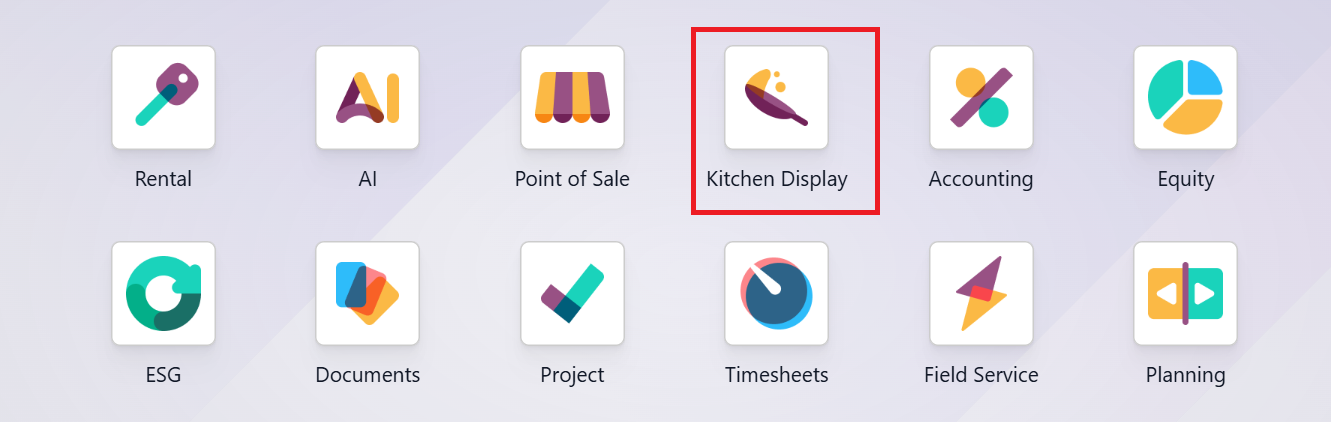This screenshot has width=1331, height=422.
Task: Click the Rental text label
Action: coord(163,179)
